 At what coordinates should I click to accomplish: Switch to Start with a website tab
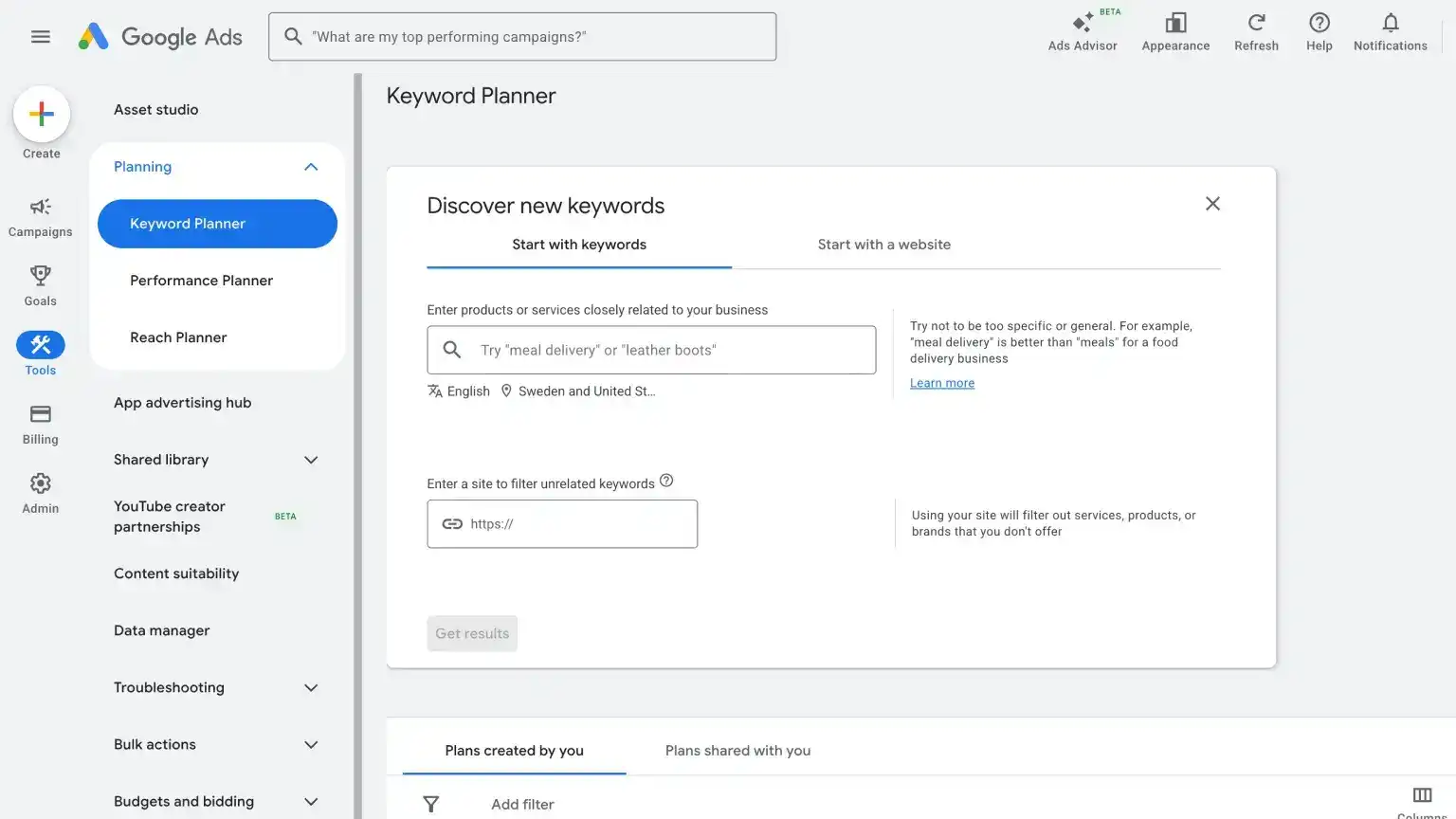884,245
